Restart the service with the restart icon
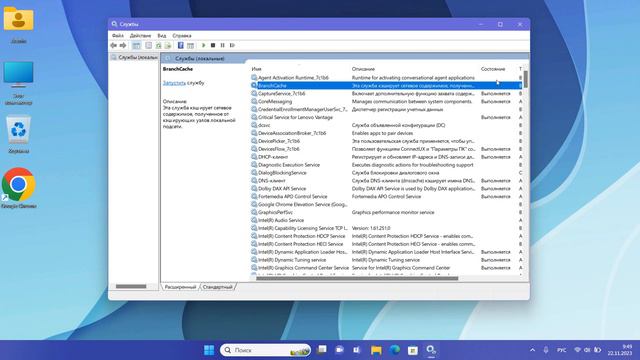Image resolution: width=640 pixels, height=360 pixels. [232, 45]
